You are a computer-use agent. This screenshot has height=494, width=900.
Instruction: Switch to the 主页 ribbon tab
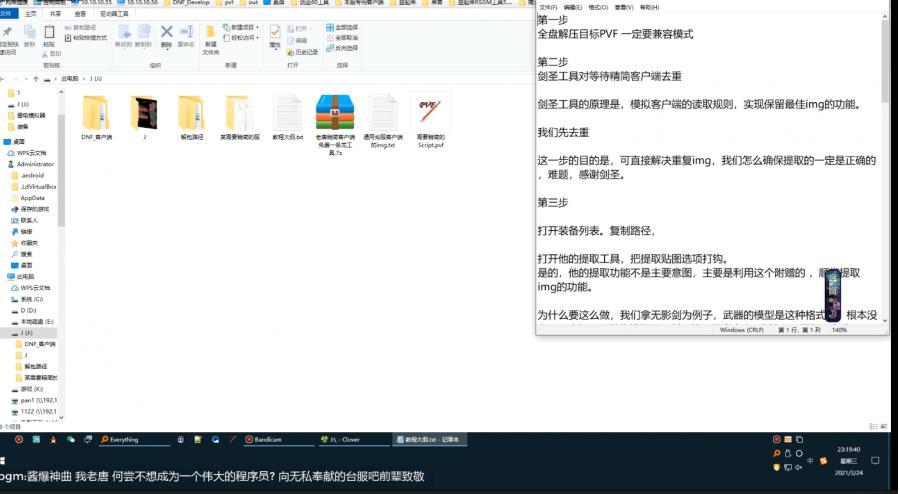(x=30, y=13)
